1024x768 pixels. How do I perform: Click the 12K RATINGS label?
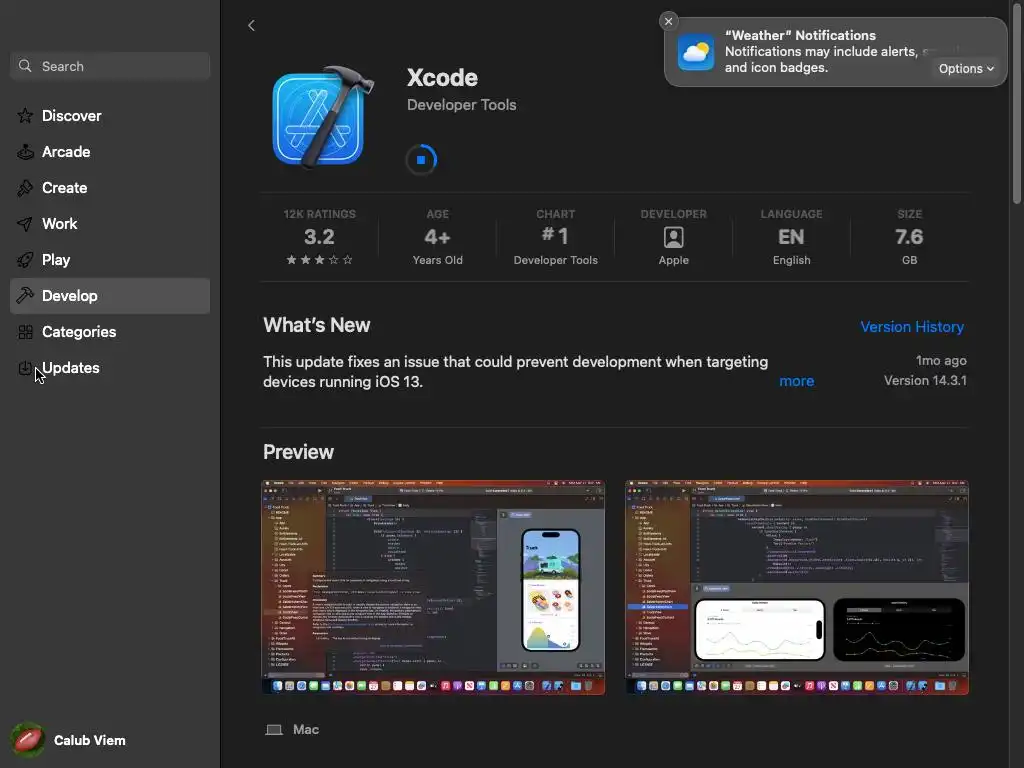319,214
